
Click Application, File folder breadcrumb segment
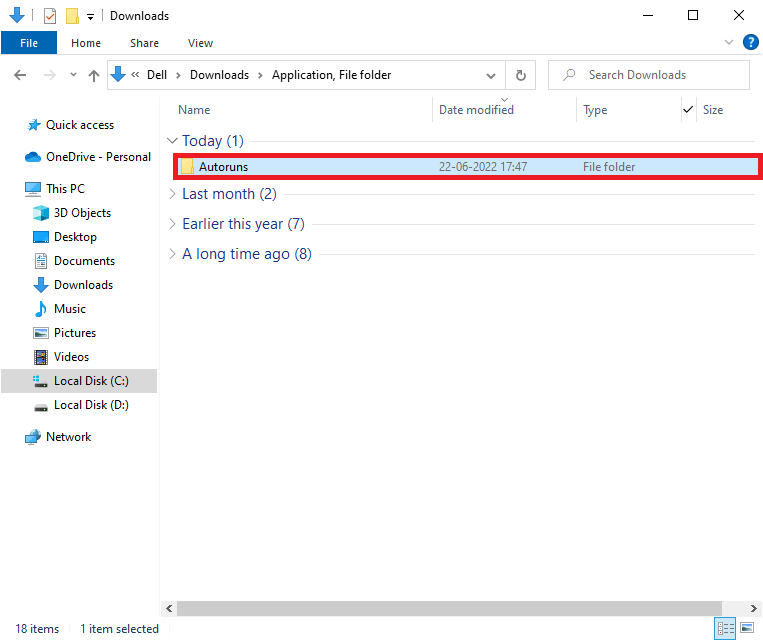(331, 75)
